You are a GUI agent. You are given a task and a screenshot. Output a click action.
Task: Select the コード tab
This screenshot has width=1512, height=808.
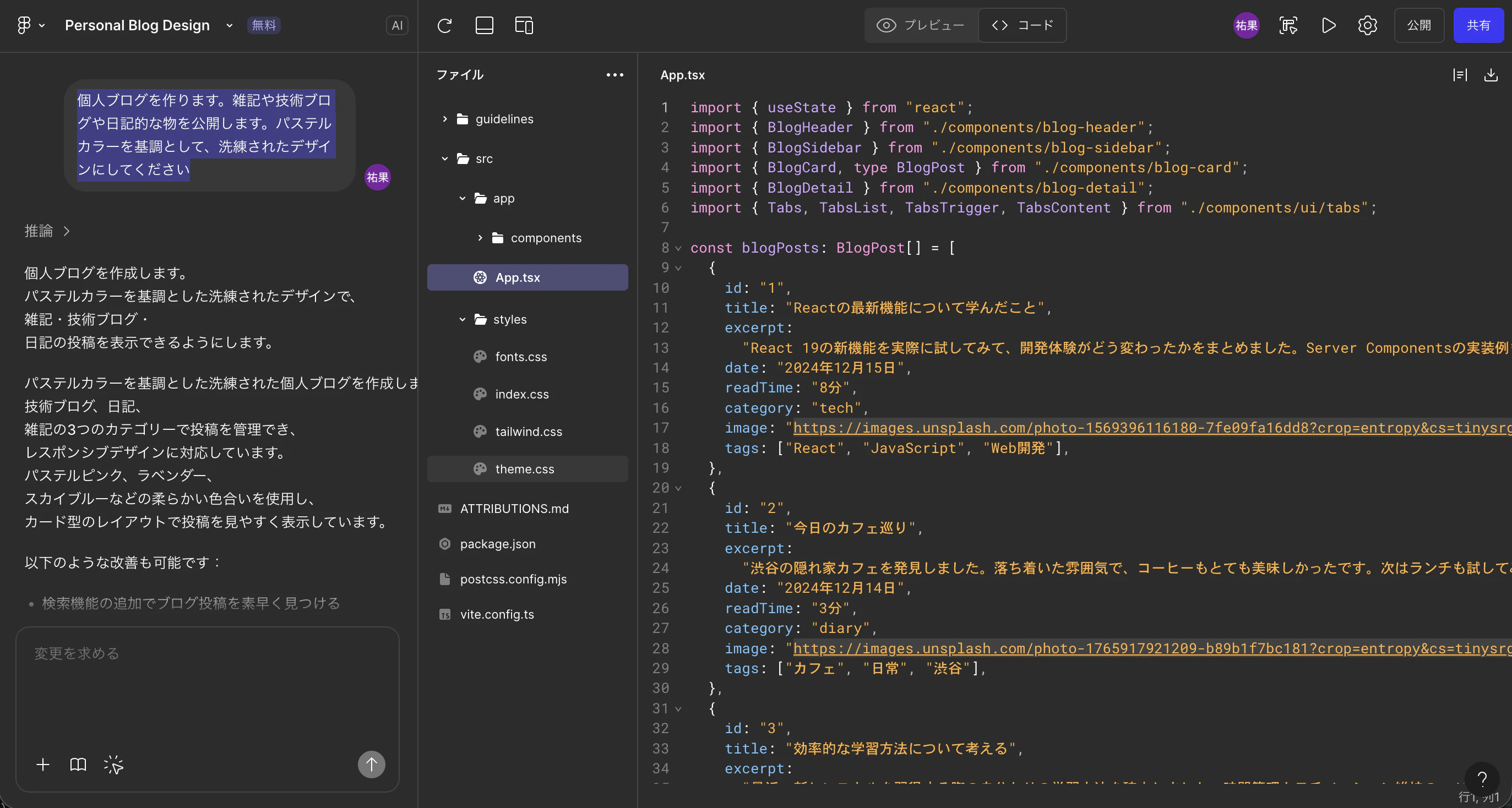click(x=1022, y=25)
